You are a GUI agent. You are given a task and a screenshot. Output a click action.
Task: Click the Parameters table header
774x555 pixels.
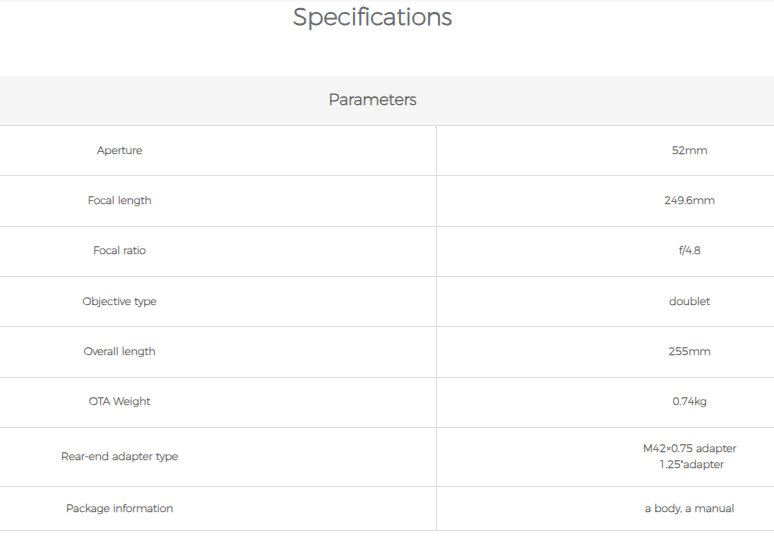pos(372,100)
